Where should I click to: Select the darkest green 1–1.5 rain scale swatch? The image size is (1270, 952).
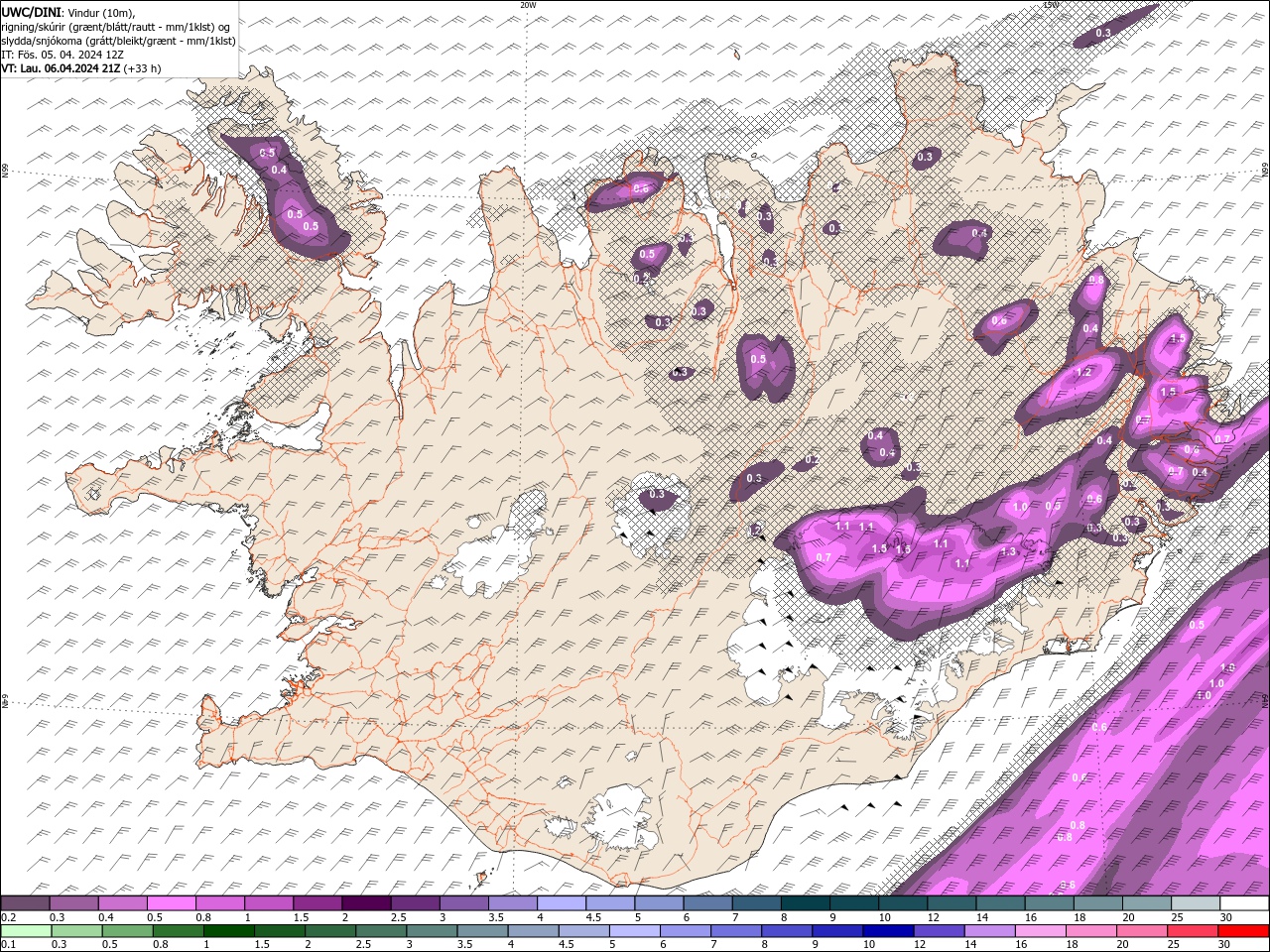point(228,931)
